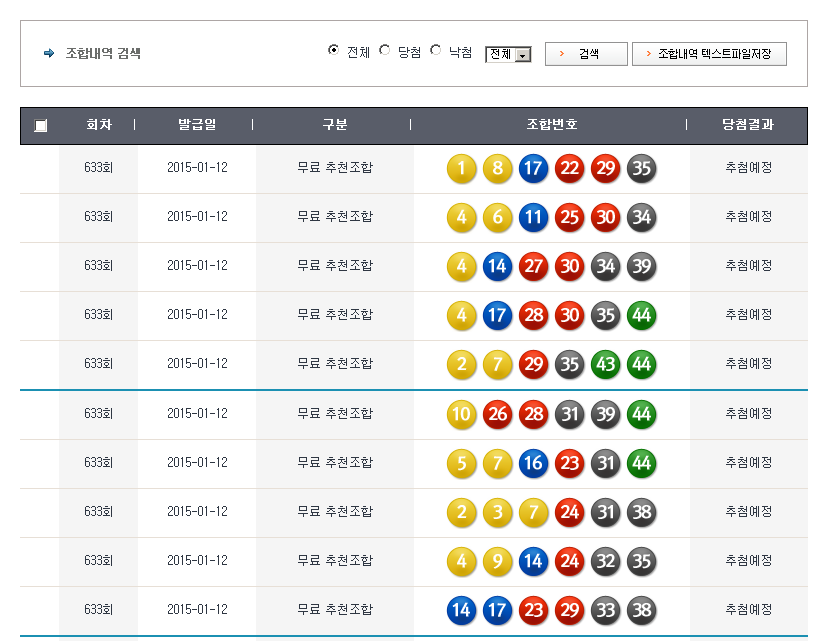Click the blue number 11 ball
This screenshot has height=641, width=828.
tap(533, 217)
